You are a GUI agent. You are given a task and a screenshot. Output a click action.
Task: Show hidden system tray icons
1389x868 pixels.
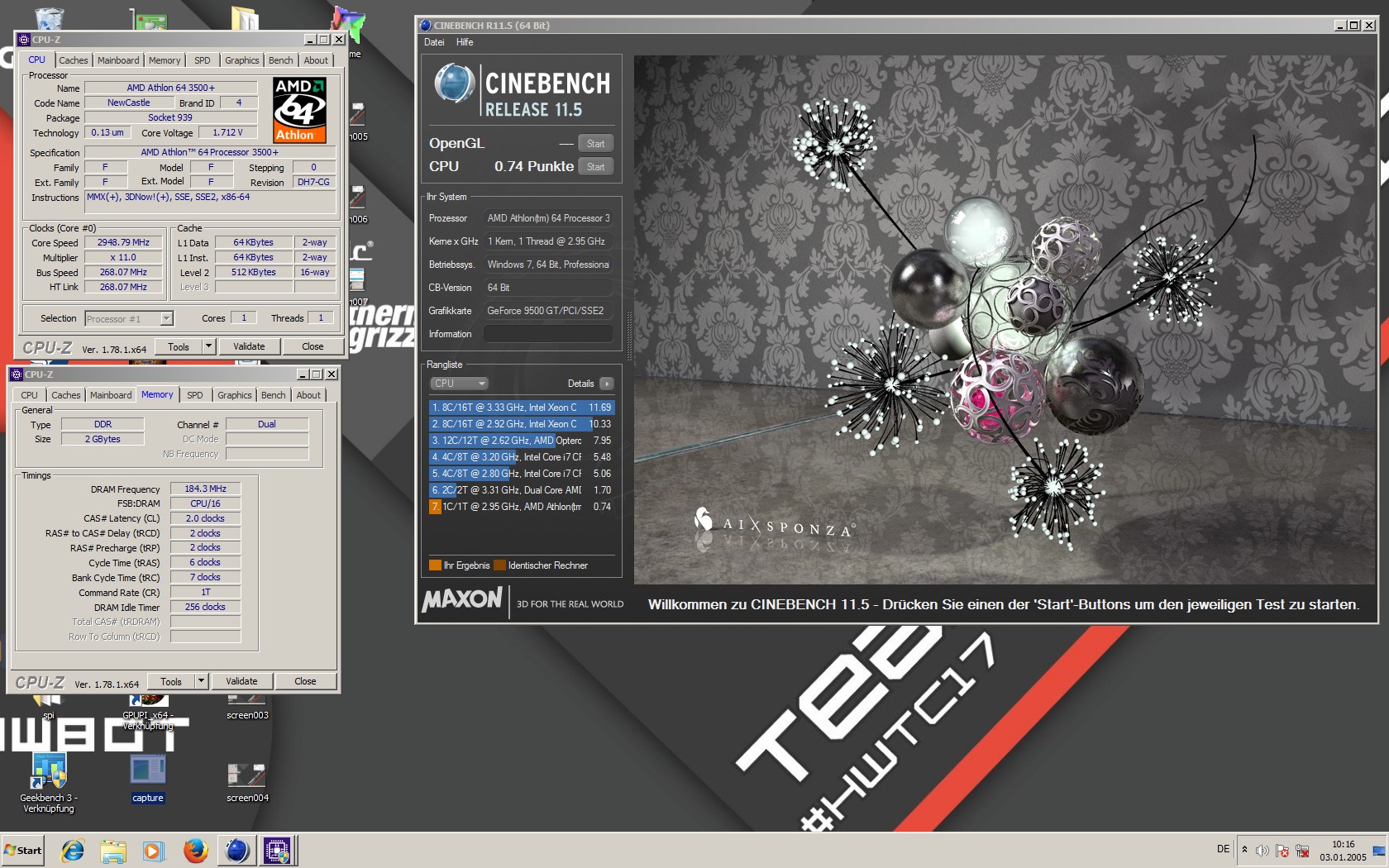point(1244,850)
